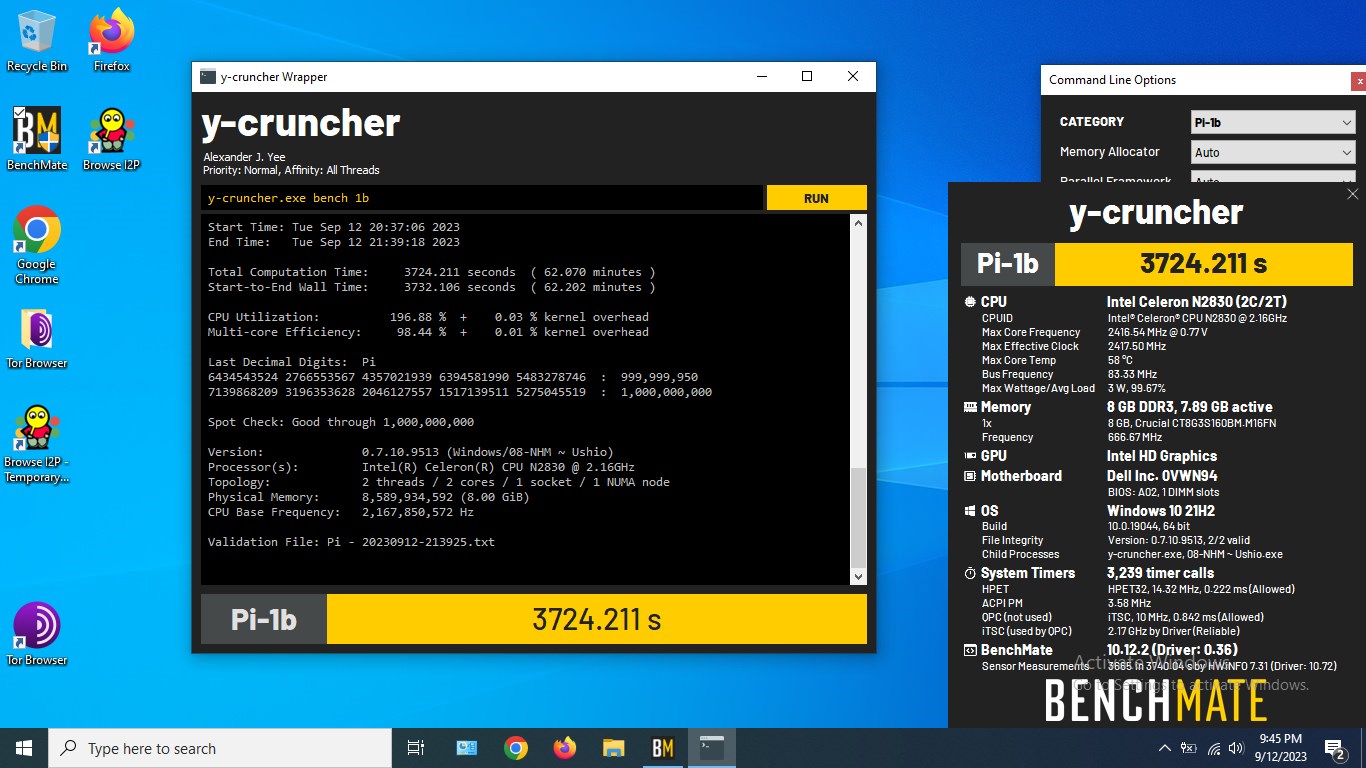Switch to the y-cruncher console taskbar icon
Viewport: 1366px width, 768px height.
pyautogui.click(x=711, y=748)
